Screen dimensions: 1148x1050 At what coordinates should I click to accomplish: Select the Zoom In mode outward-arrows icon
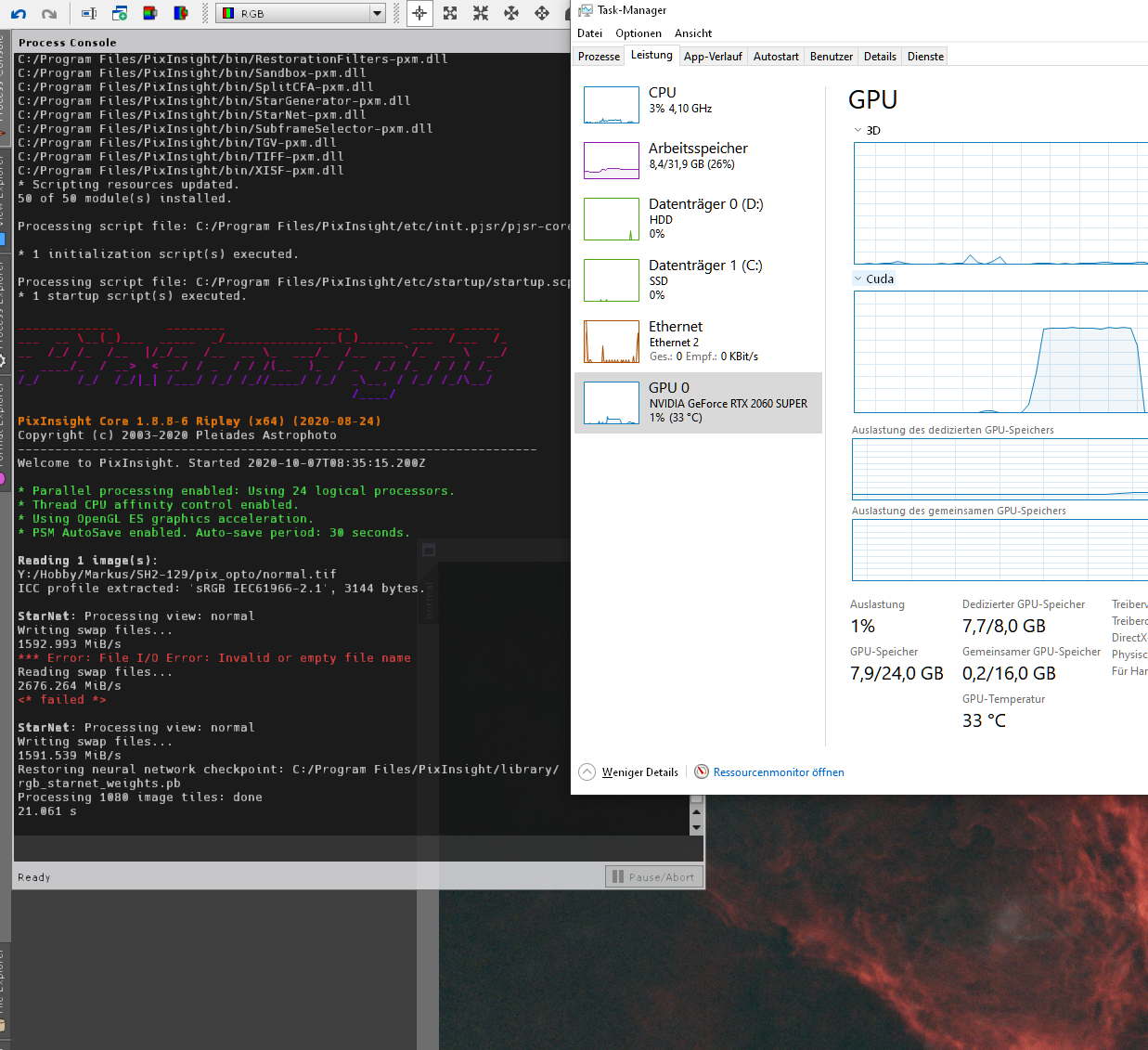pos(450,13)
